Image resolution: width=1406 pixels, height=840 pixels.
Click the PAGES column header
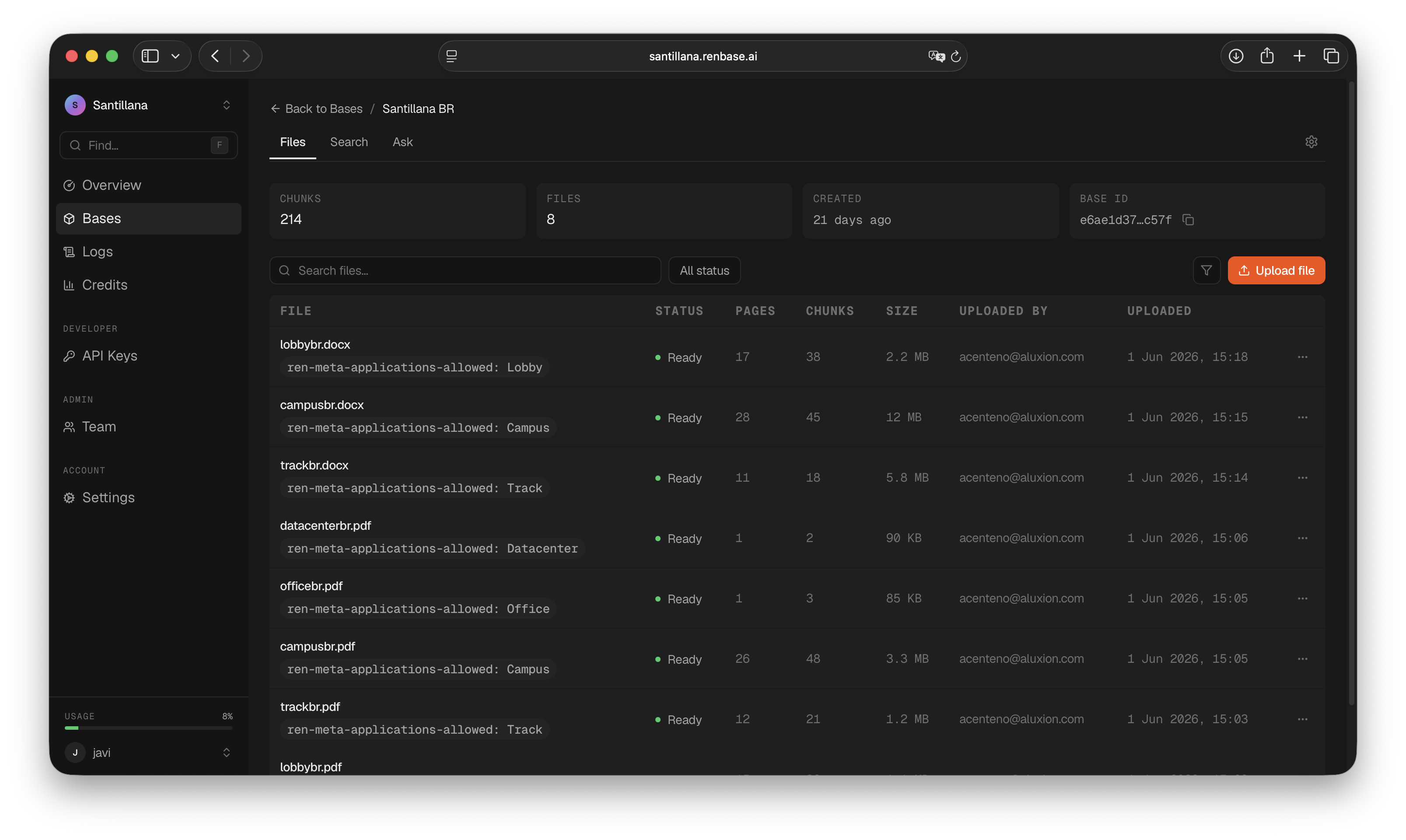tap(755, 311)
